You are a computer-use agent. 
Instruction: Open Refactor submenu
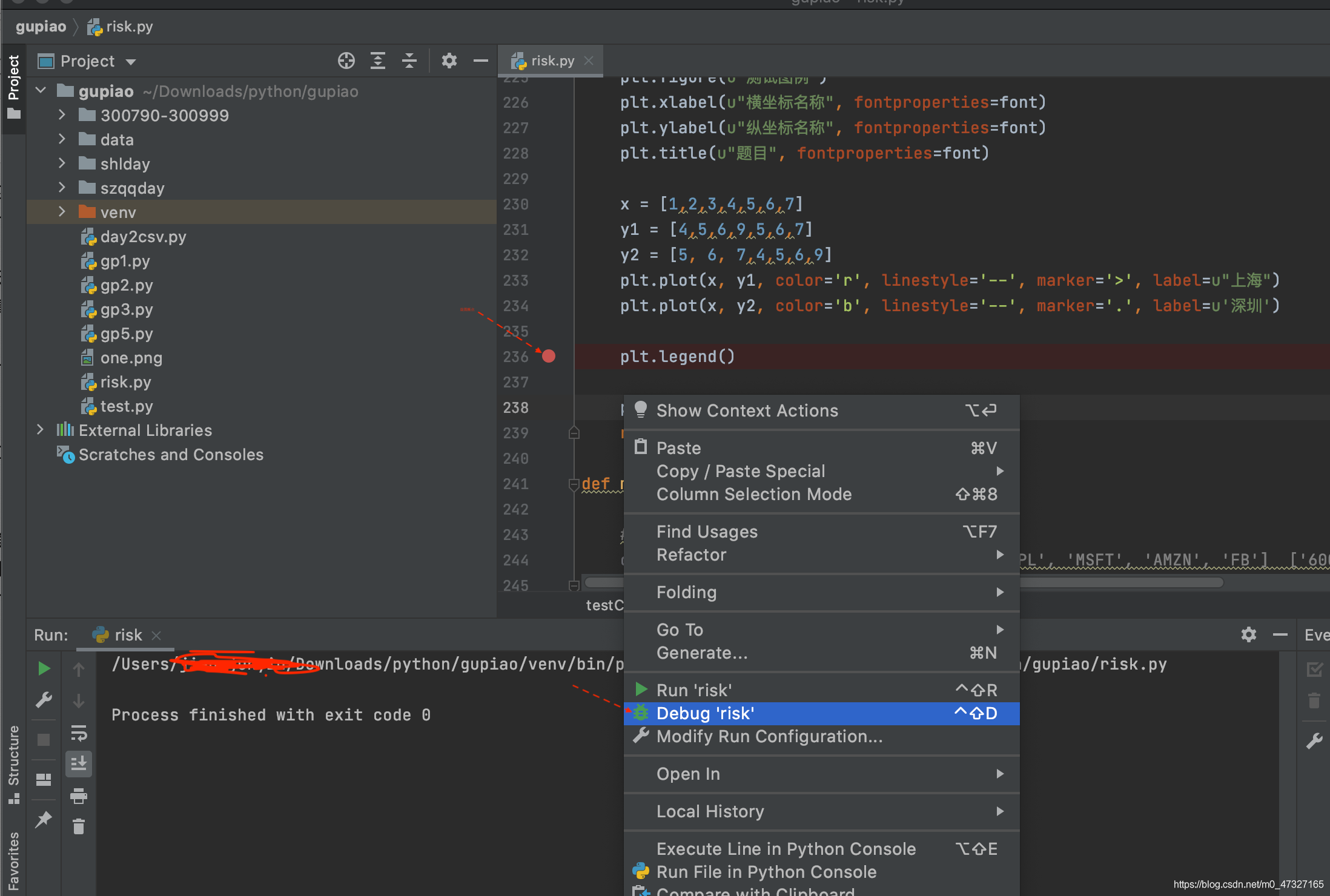click(x=822, y=555)
